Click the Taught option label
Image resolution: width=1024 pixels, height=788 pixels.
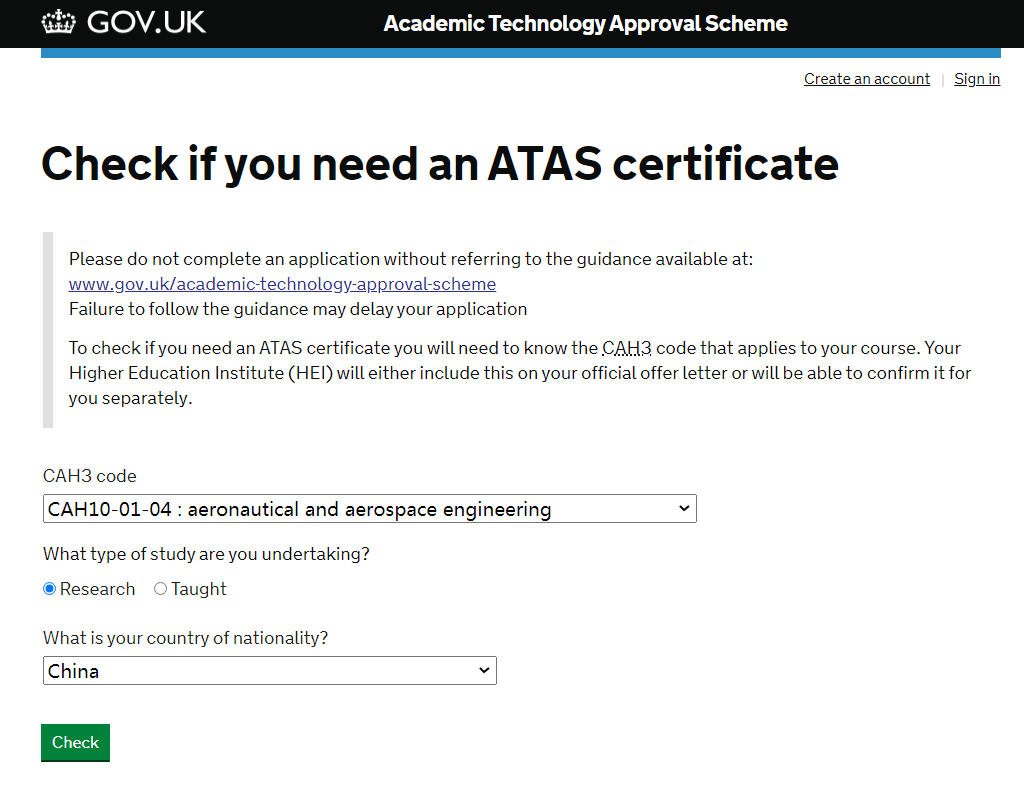(x=198, y=589)
